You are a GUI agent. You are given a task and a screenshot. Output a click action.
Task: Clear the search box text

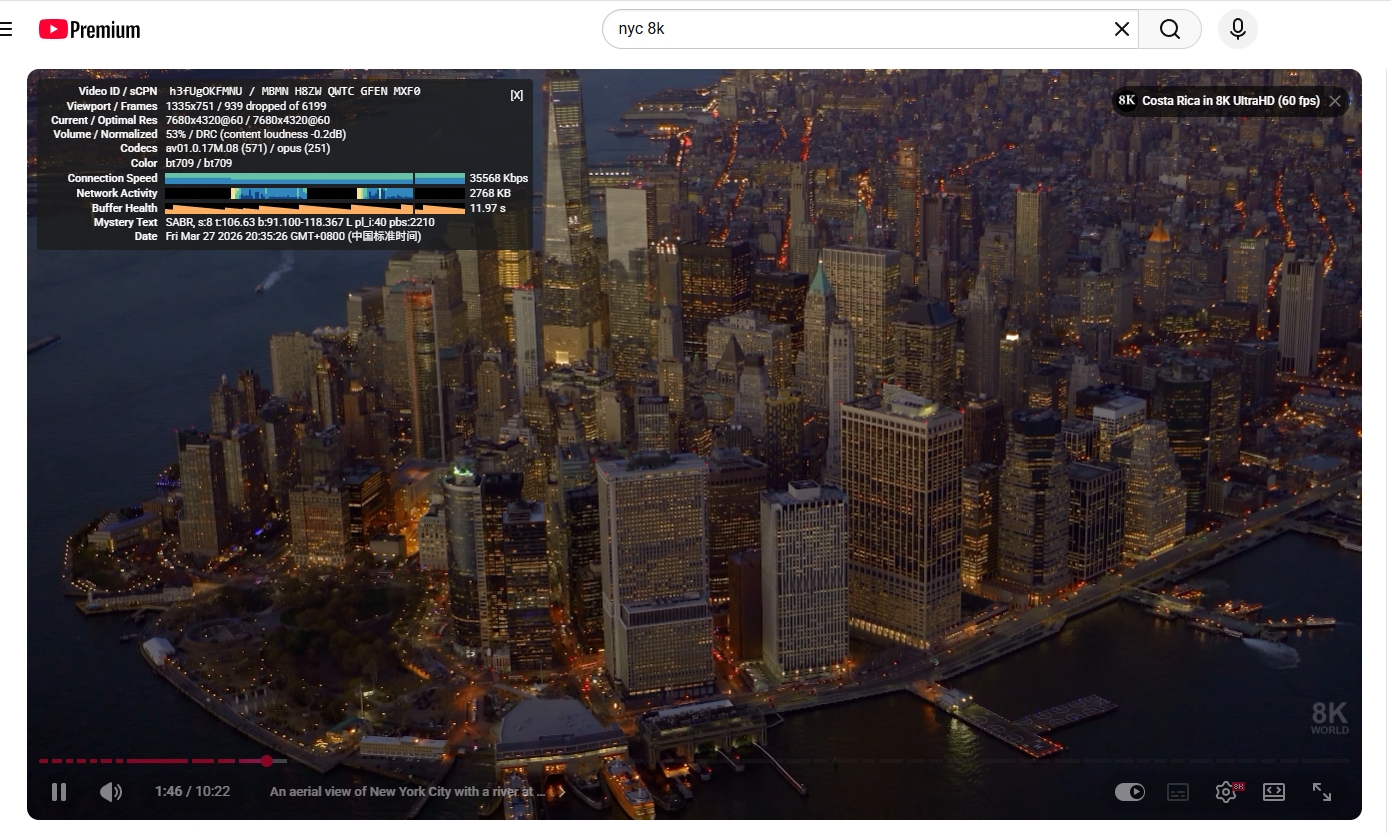pos(1121,29)
